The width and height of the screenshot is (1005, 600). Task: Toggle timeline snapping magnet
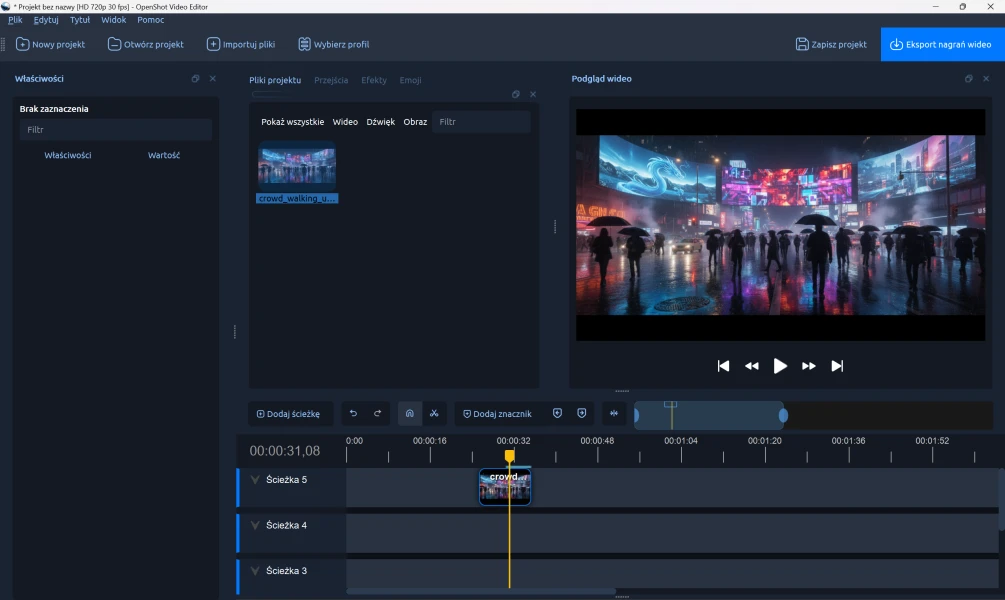(409, 413)
